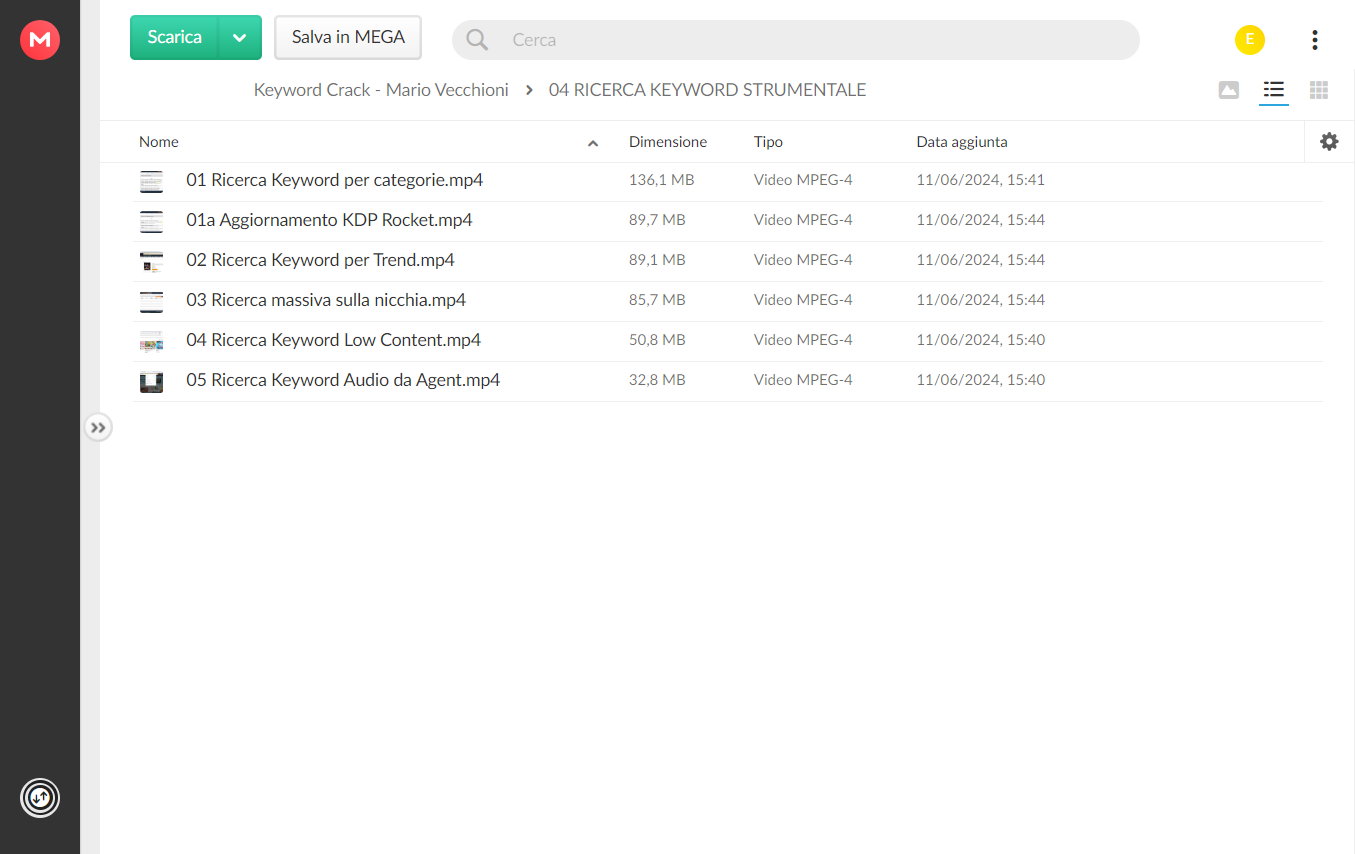
Task: Open column settings gear icon
Action: [1329, 142]
